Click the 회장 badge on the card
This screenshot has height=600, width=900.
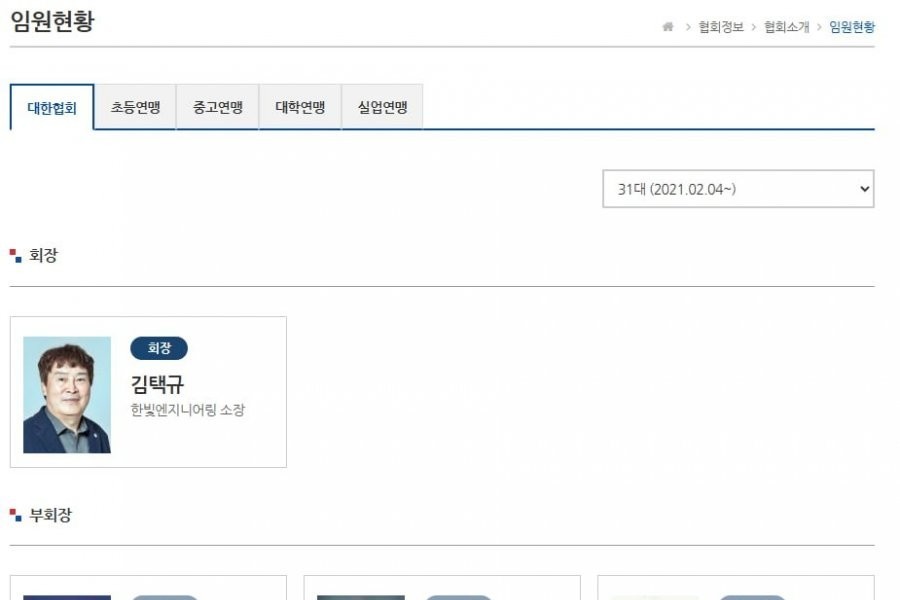159,348
